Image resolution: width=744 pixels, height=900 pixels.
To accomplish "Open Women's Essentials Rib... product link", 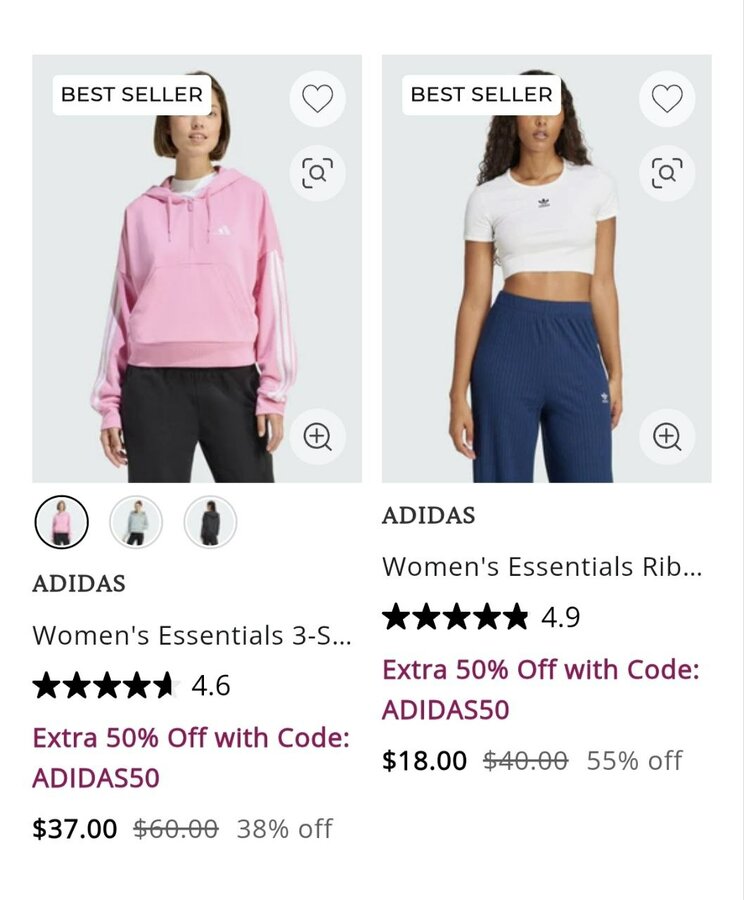I will click(x=542, y=567).
